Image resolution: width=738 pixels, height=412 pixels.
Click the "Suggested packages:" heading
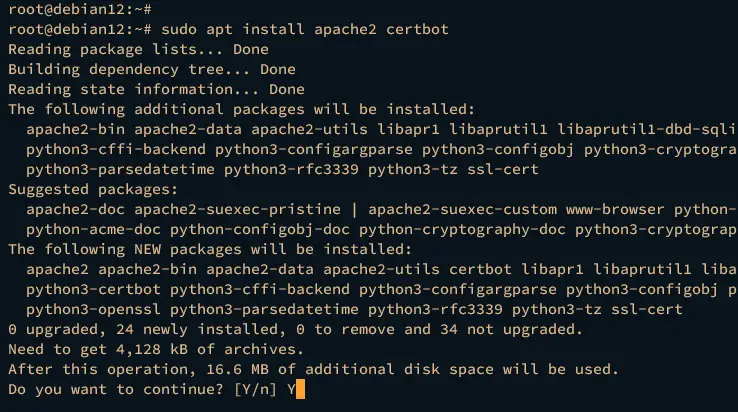(x=93, y=189)
